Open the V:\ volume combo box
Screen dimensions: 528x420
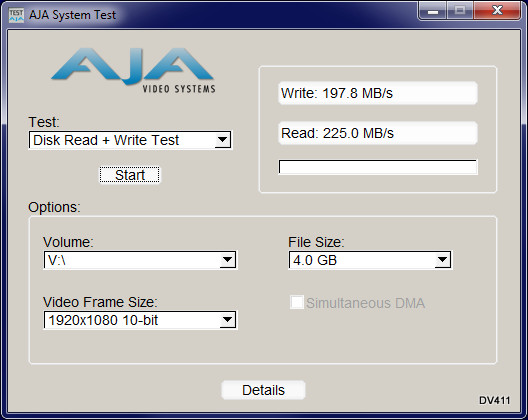[140, 260]
